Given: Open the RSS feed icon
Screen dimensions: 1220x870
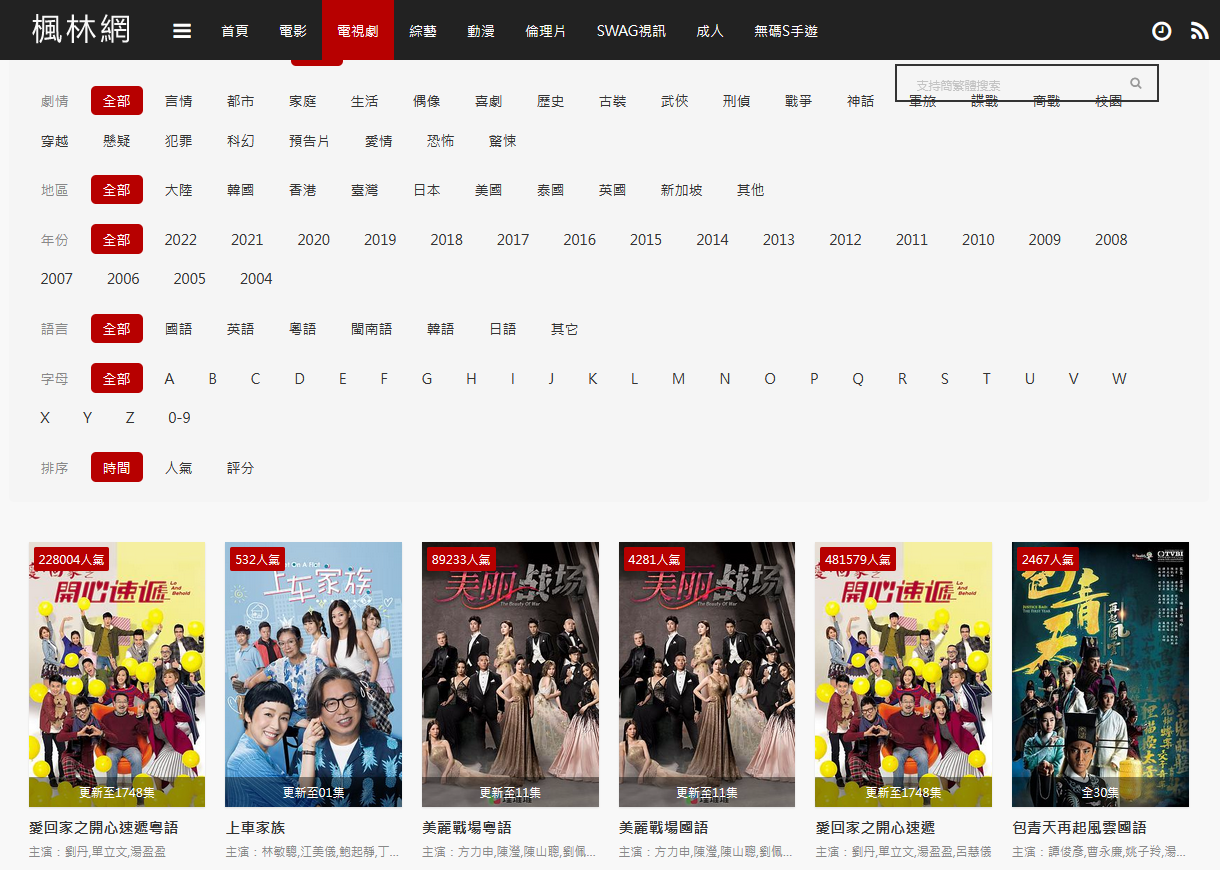Looking at the screenshot, I should coord(1200,31).
